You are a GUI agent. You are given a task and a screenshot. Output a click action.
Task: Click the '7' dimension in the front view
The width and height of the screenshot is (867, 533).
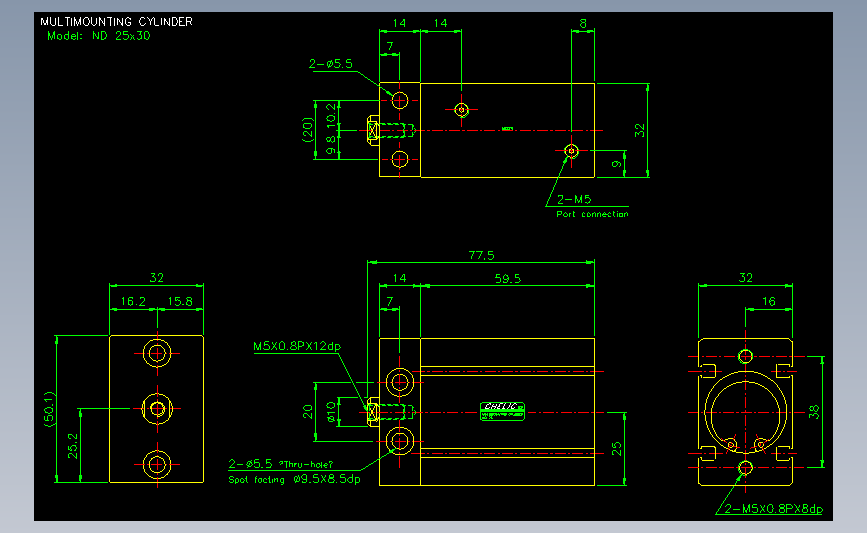click(x=390, y=302)
